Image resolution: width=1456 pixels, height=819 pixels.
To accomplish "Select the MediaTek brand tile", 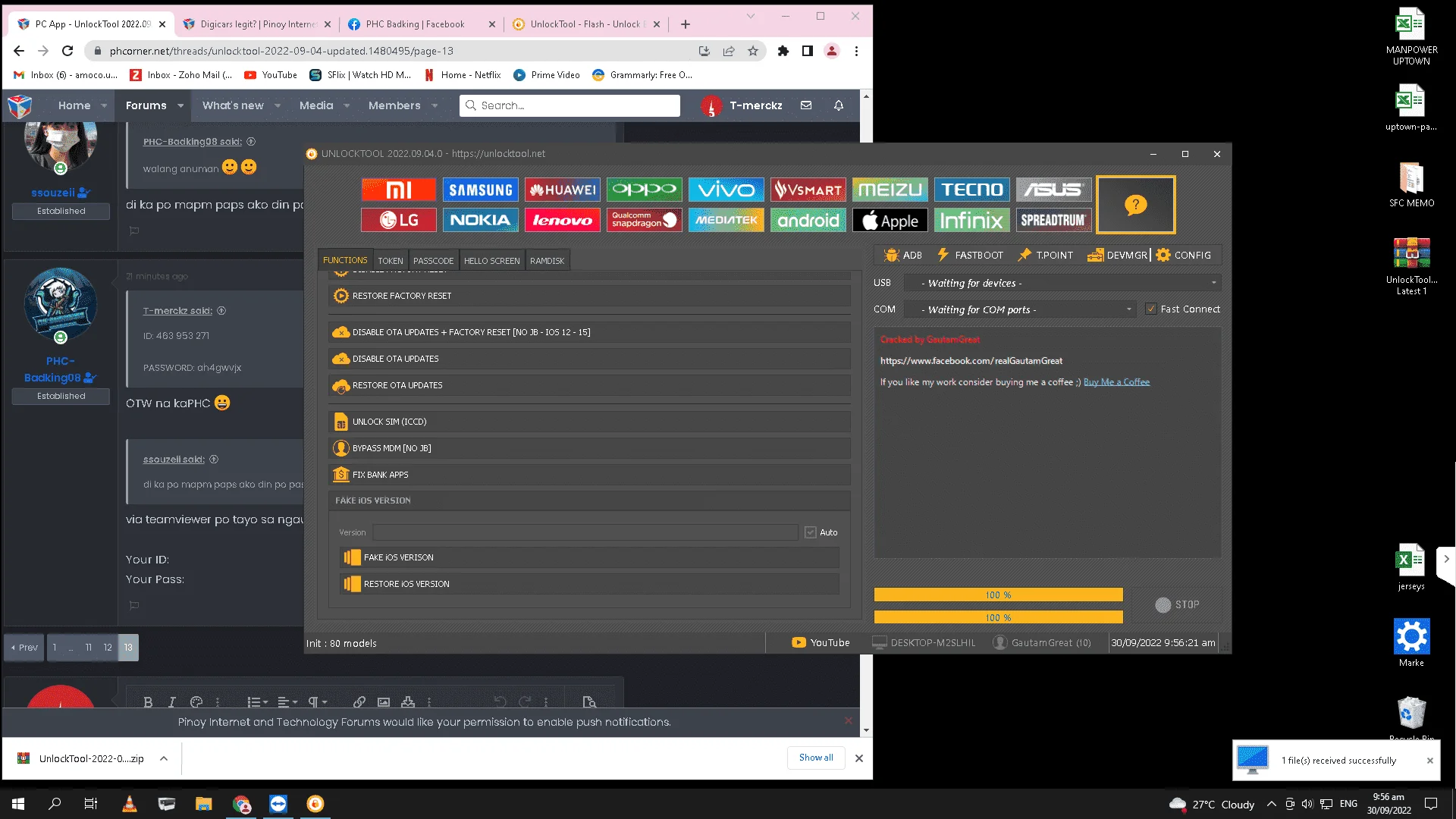I will click(726, 220).
